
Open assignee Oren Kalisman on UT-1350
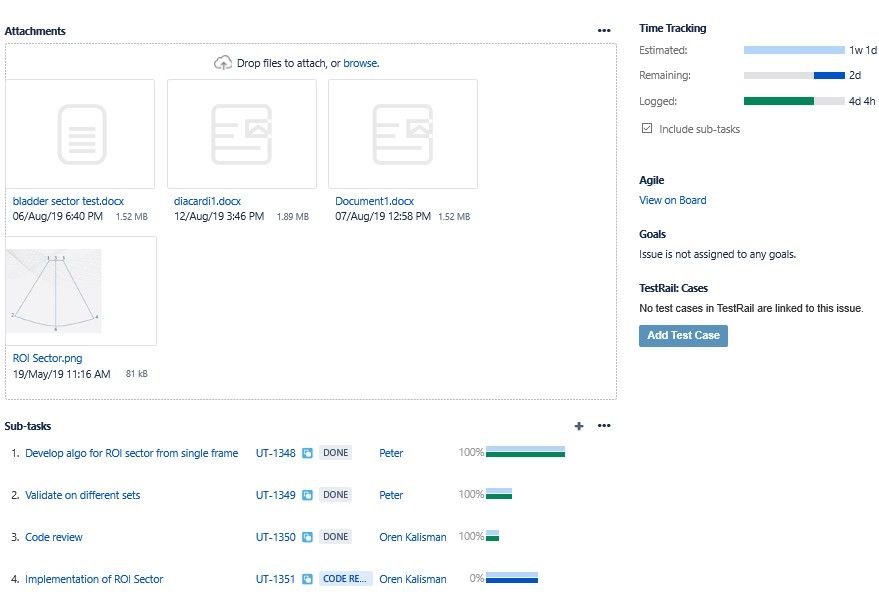click(x=413, y=537)
